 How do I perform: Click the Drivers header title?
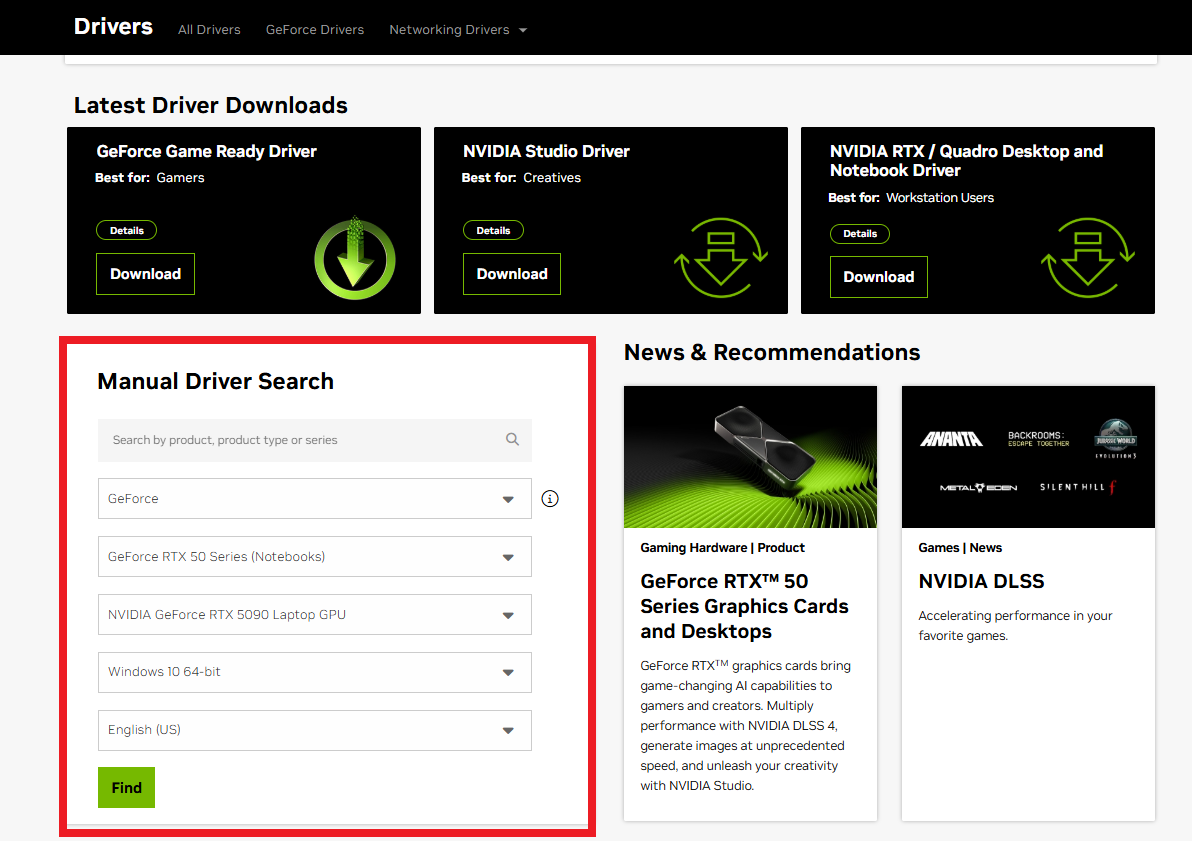tap(113, 27)
